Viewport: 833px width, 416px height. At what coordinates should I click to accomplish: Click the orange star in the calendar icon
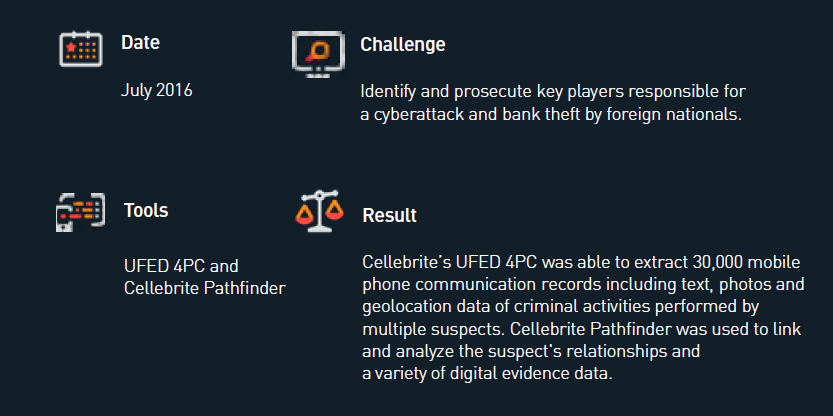tap(71, 47)
